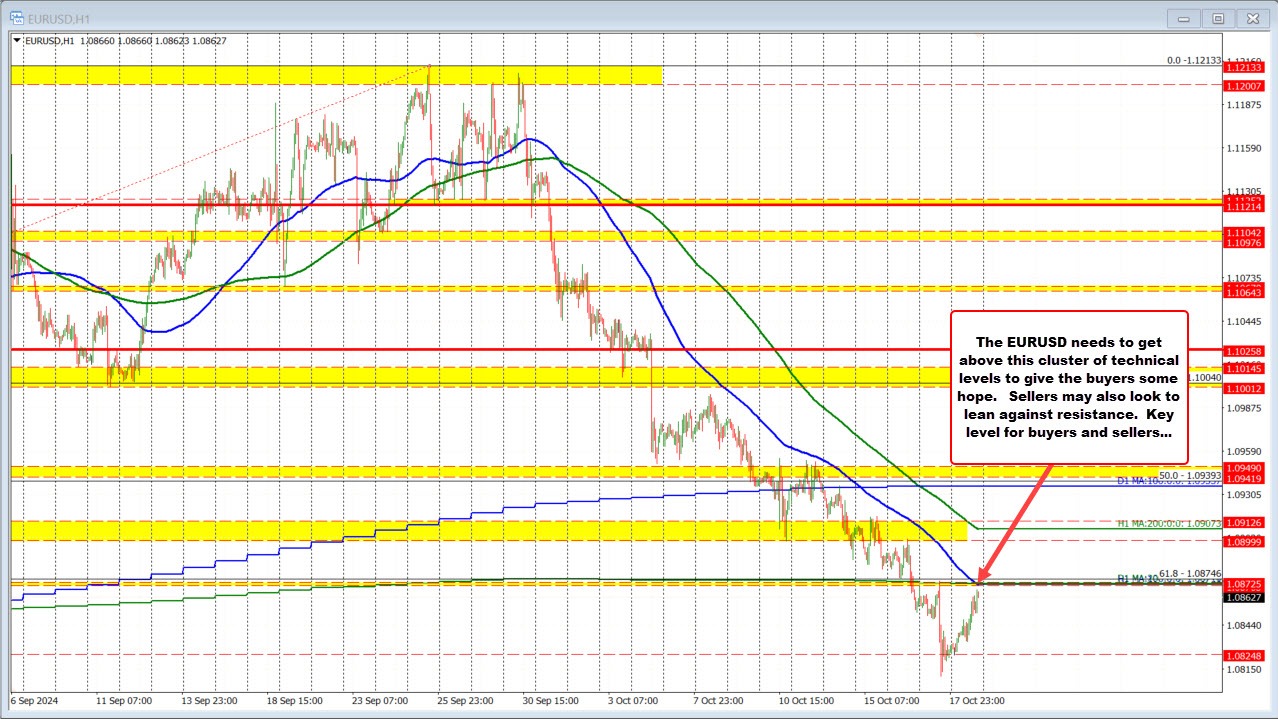The image size is (1278, 719).
Task: Click the chart symbol icon in the title bar
Action: 17,17
